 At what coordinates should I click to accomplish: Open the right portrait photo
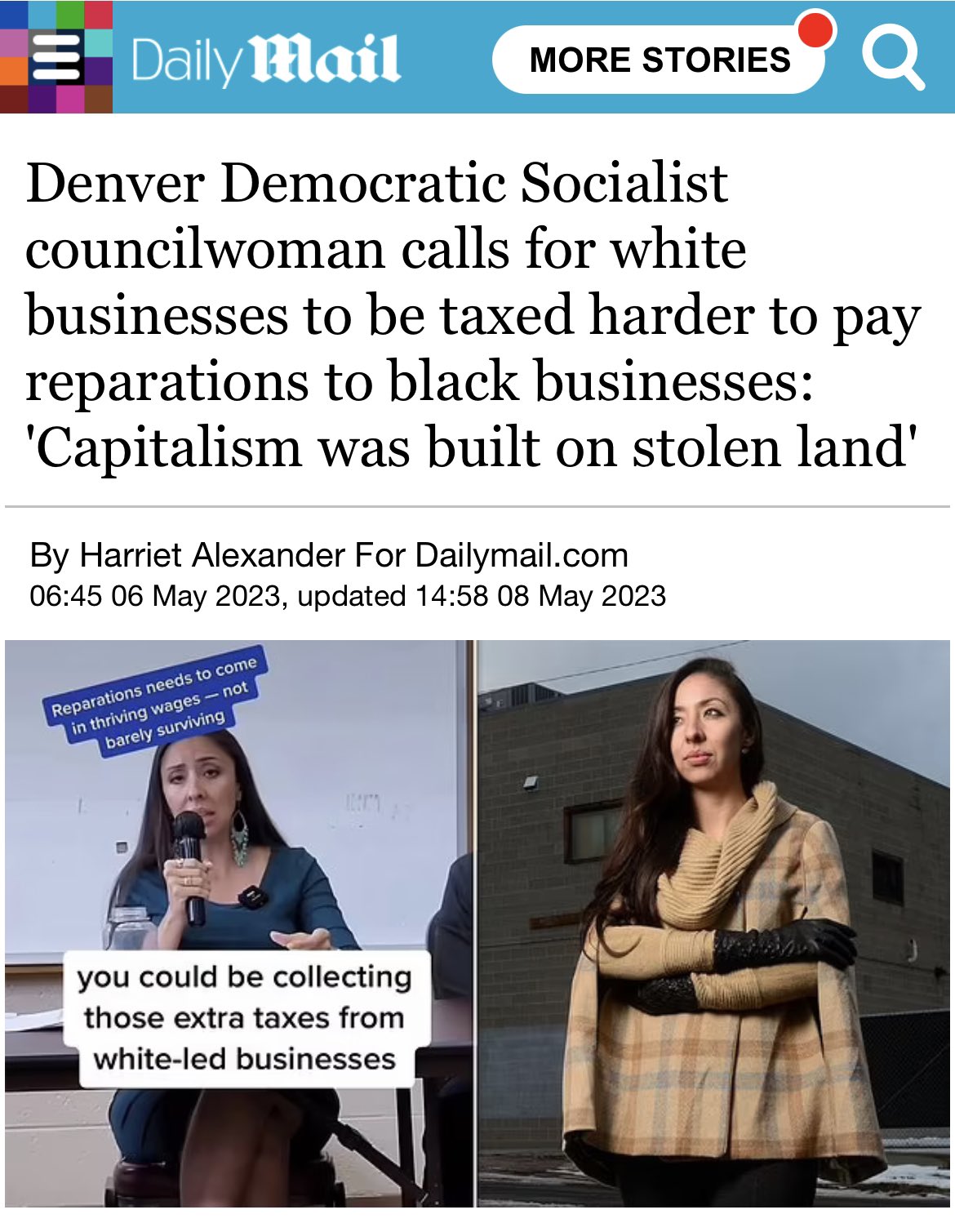[713, 923]
